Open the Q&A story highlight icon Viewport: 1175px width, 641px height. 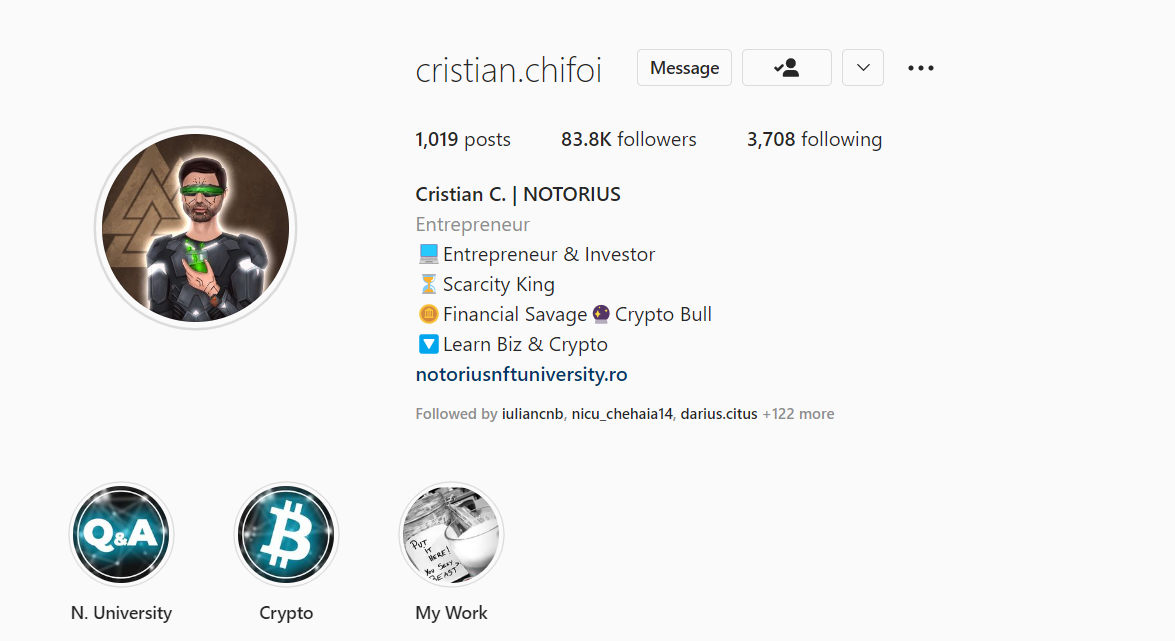[x=121, y=535]
